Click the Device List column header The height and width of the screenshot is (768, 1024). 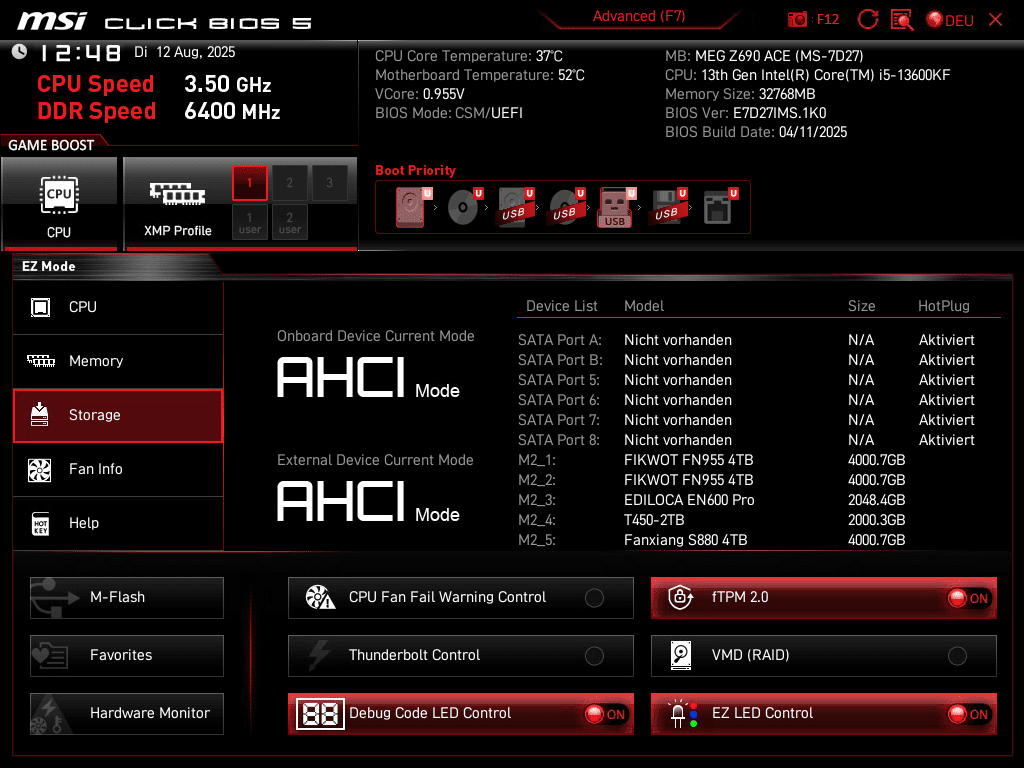point(562,306)
